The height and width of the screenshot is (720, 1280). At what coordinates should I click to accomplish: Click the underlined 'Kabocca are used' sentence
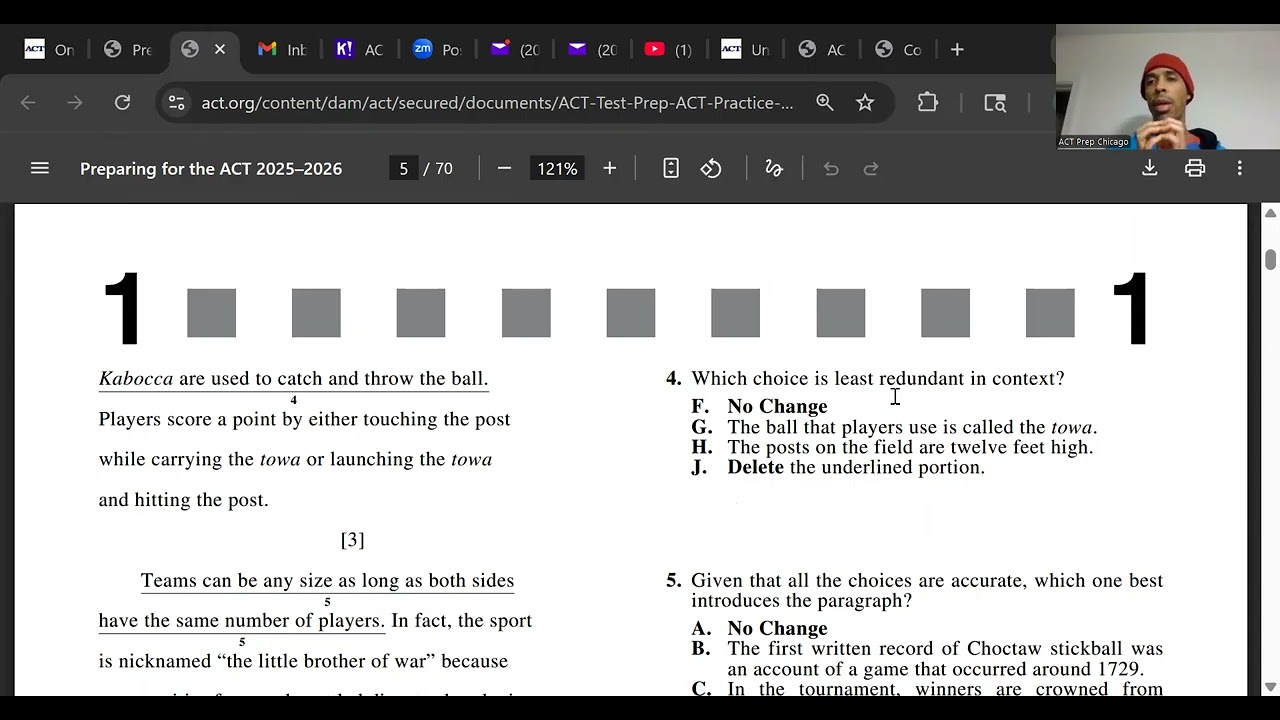(293, 378)
